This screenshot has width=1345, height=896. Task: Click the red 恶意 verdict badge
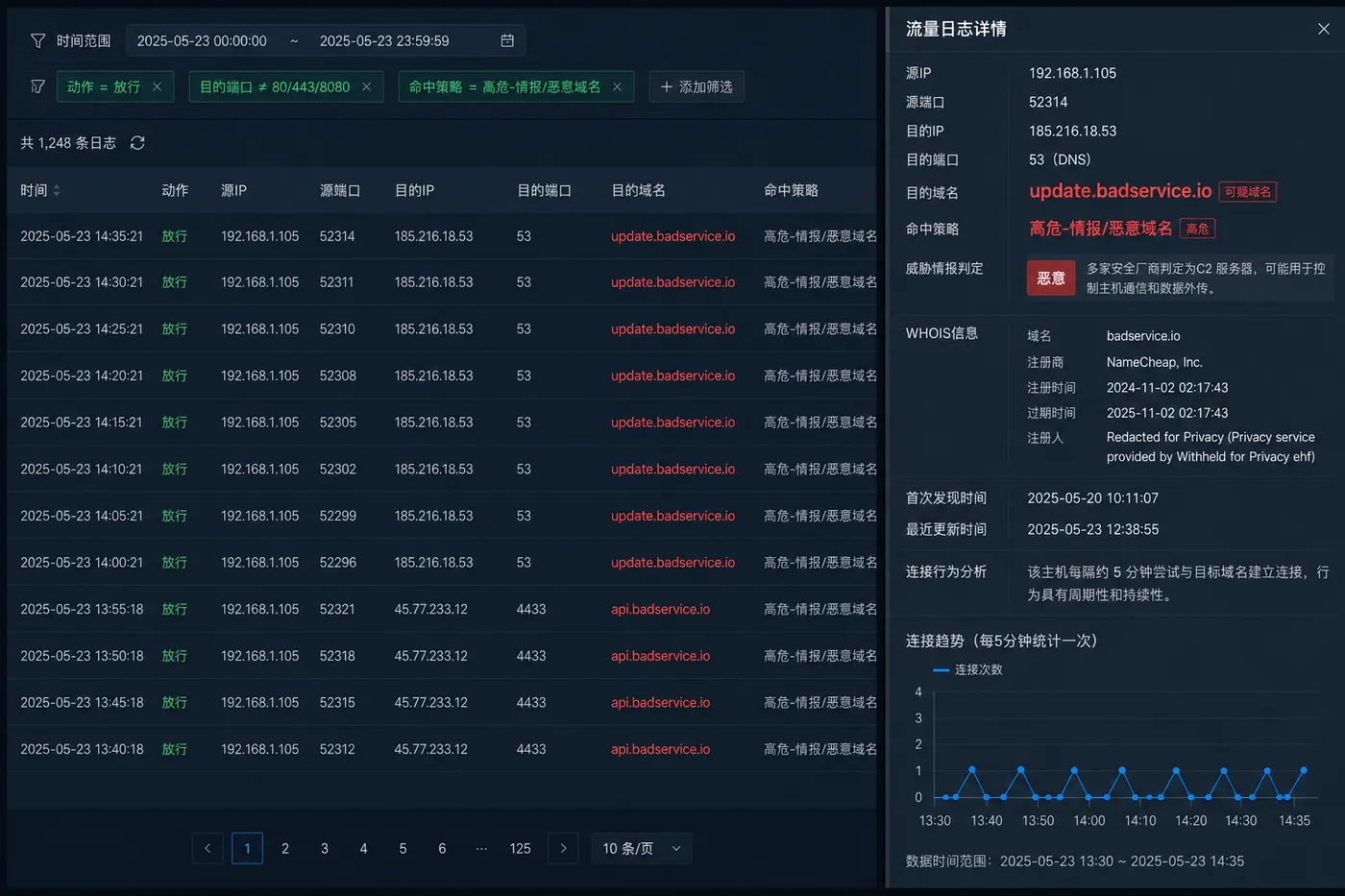[1051, 278]
